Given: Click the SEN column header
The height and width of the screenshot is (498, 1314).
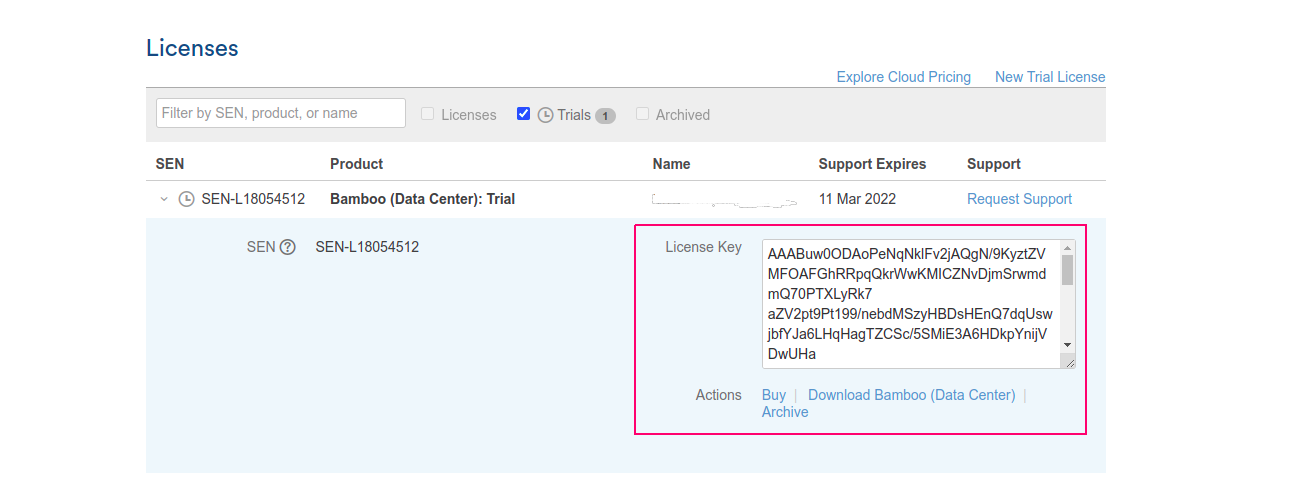Looking at the screenshot, I should 170,164.
